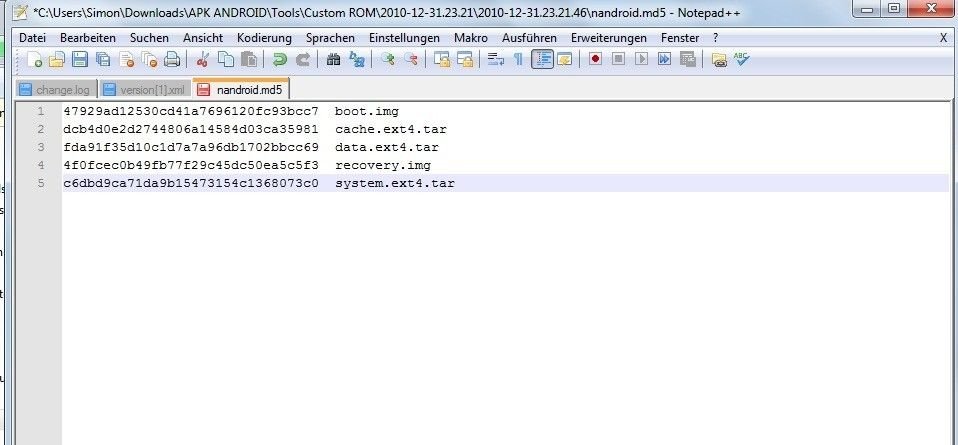Open the Fenster menu
The image size is (958, 445).
679,38
